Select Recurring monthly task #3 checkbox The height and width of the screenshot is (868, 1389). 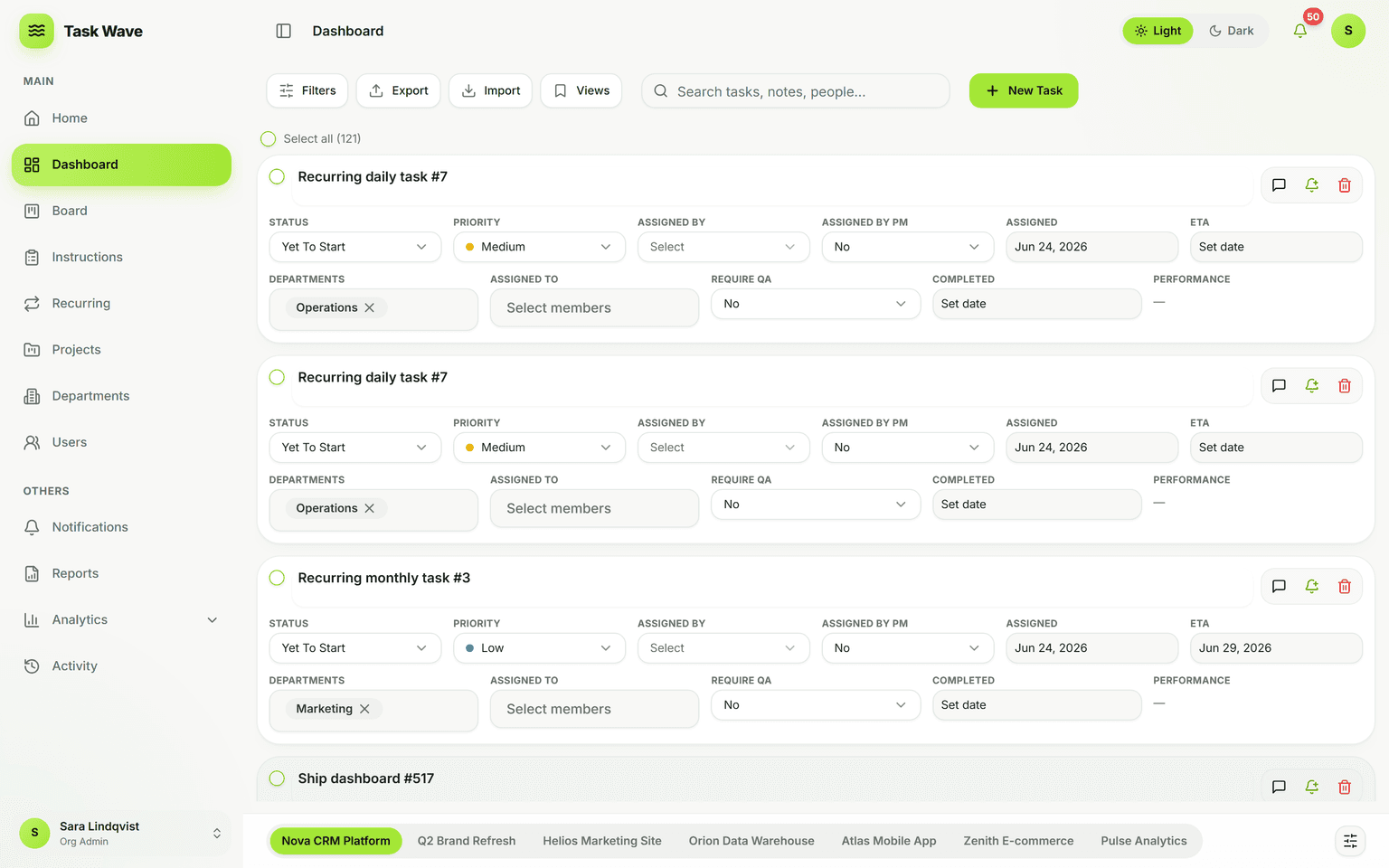coord(278,579)
